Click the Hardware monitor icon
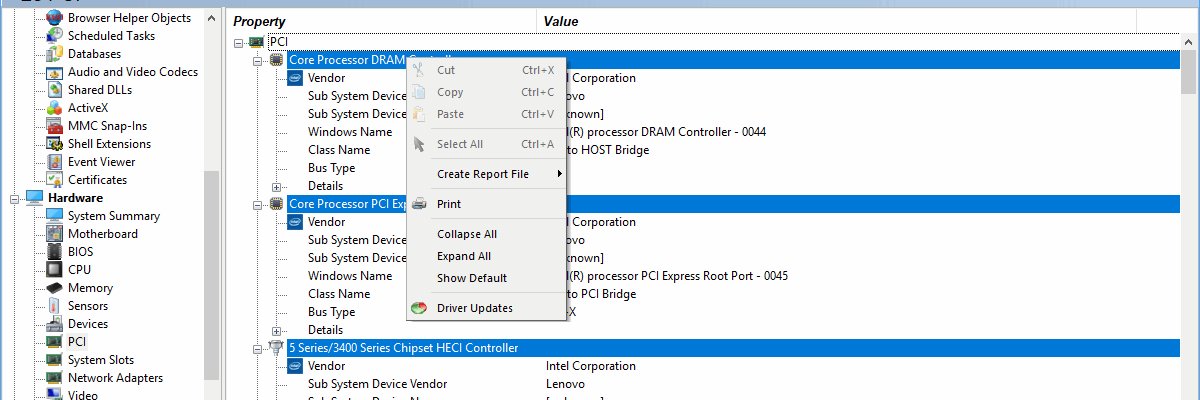 tap(34, 198)
